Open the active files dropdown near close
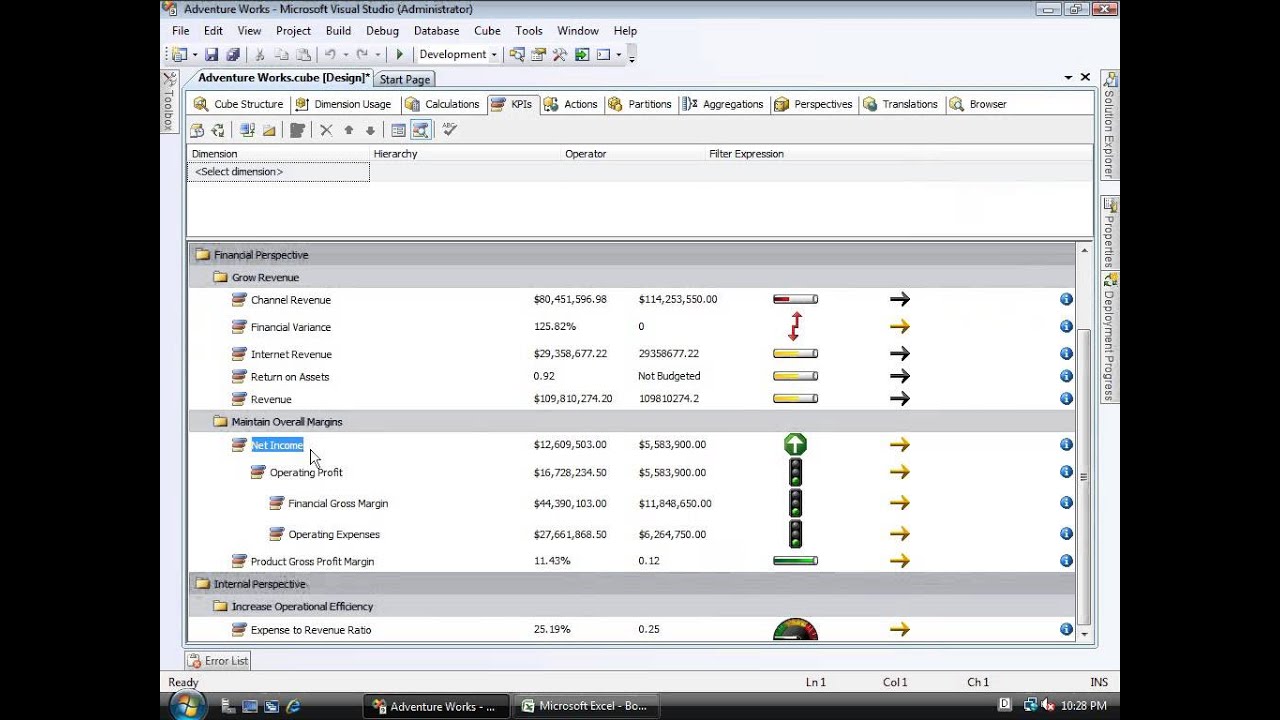The height and width of the screenshot is (720, 1280). coord(1068,77)
